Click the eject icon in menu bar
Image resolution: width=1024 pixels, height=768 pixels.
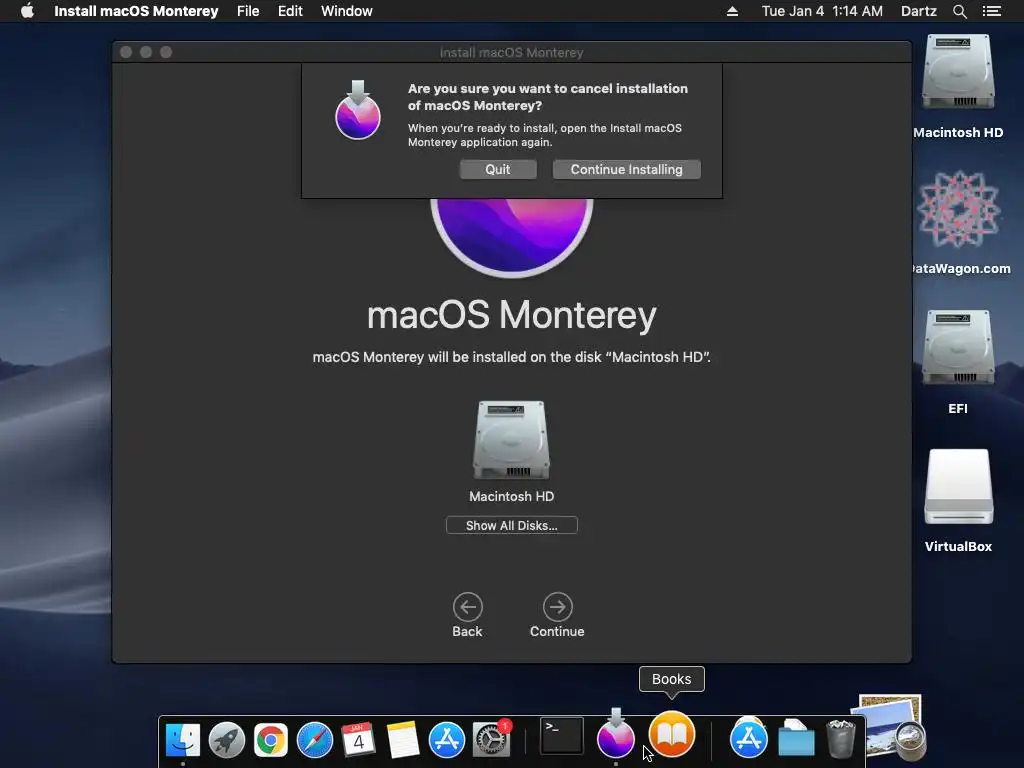click(732, 11)
